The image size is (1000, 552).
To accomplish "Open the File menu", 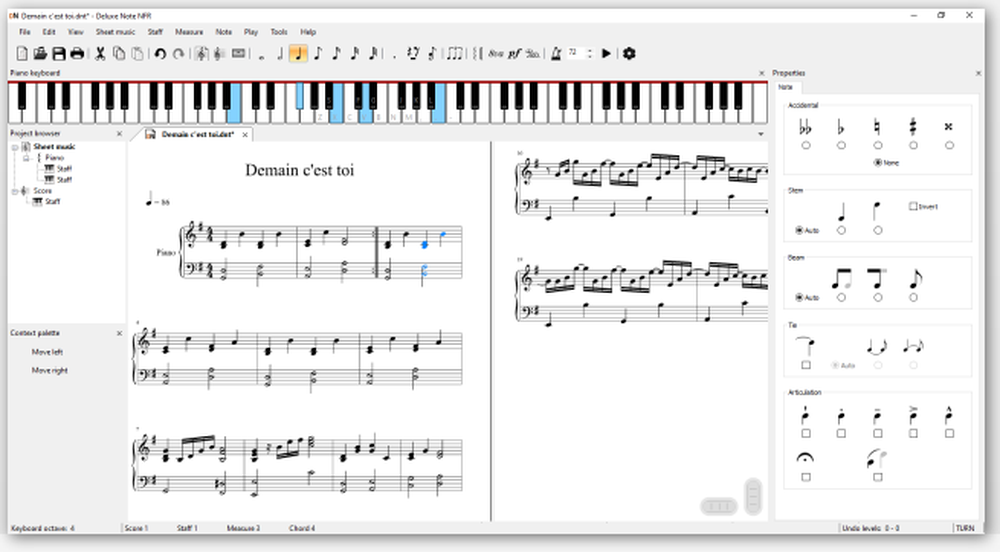I will tap(25, 32).
